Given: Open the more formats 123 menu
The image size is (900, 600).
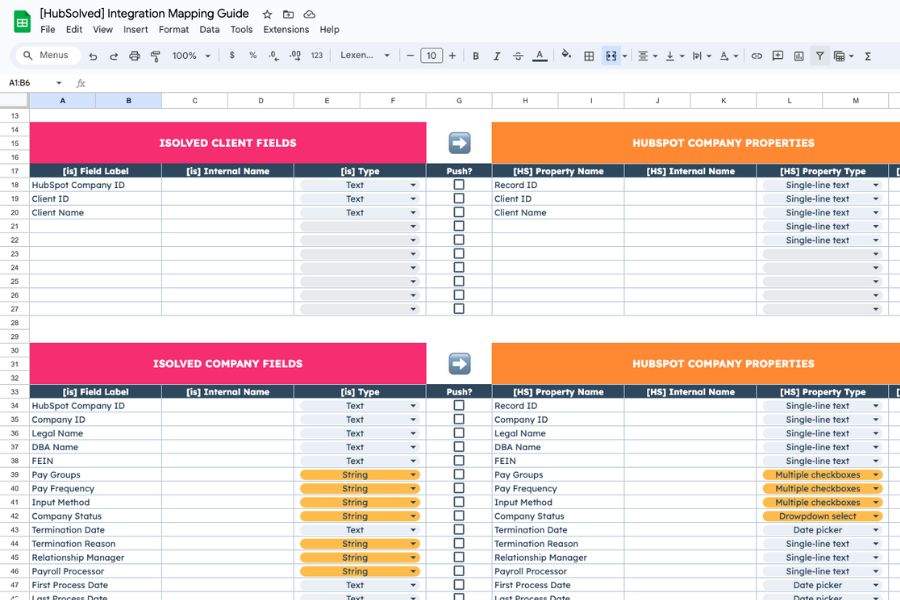Looking at the screenshot, I should tap(317, 56).
